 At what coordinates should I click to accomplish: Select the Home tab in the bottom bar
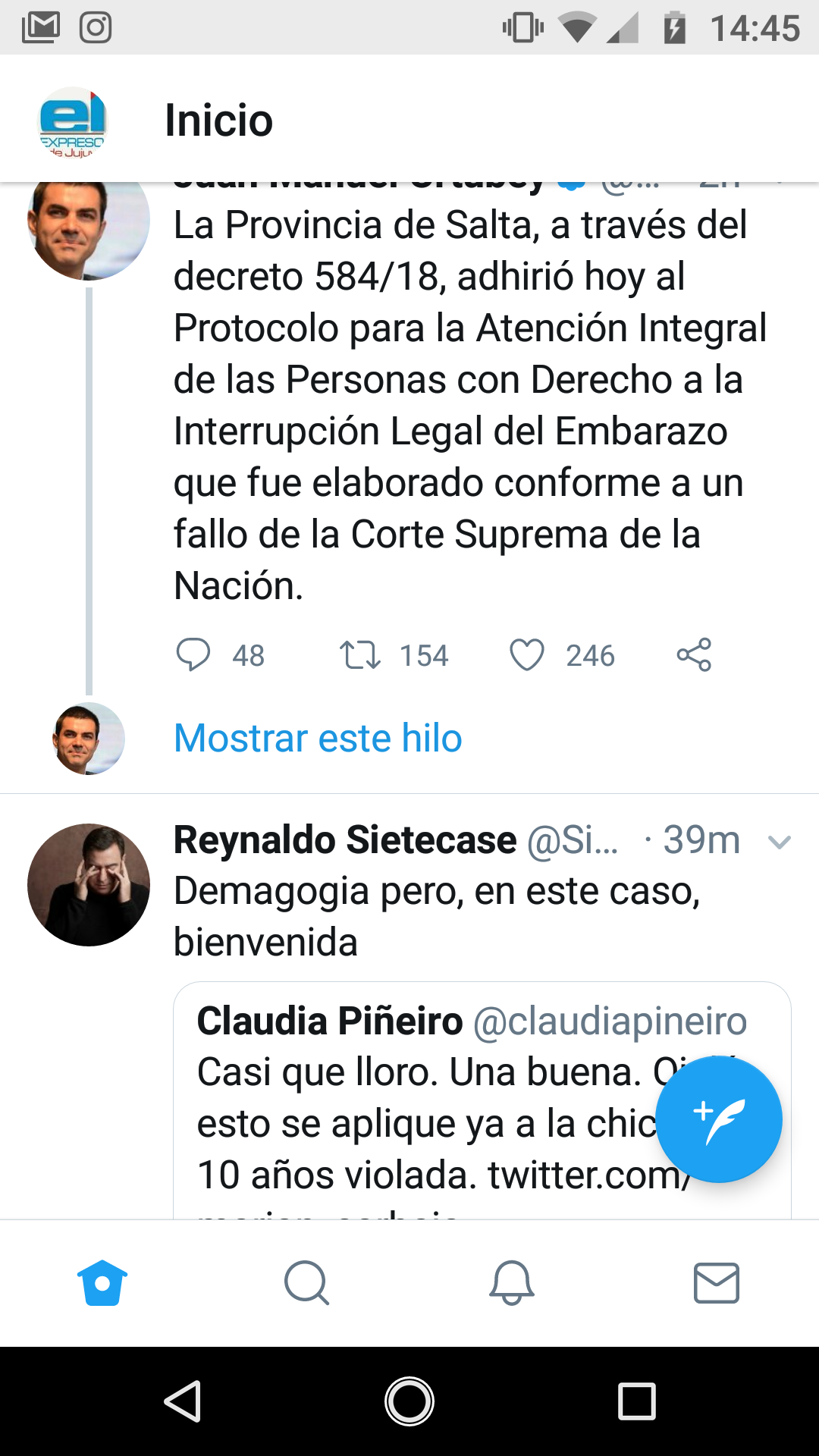point(102,1283)
